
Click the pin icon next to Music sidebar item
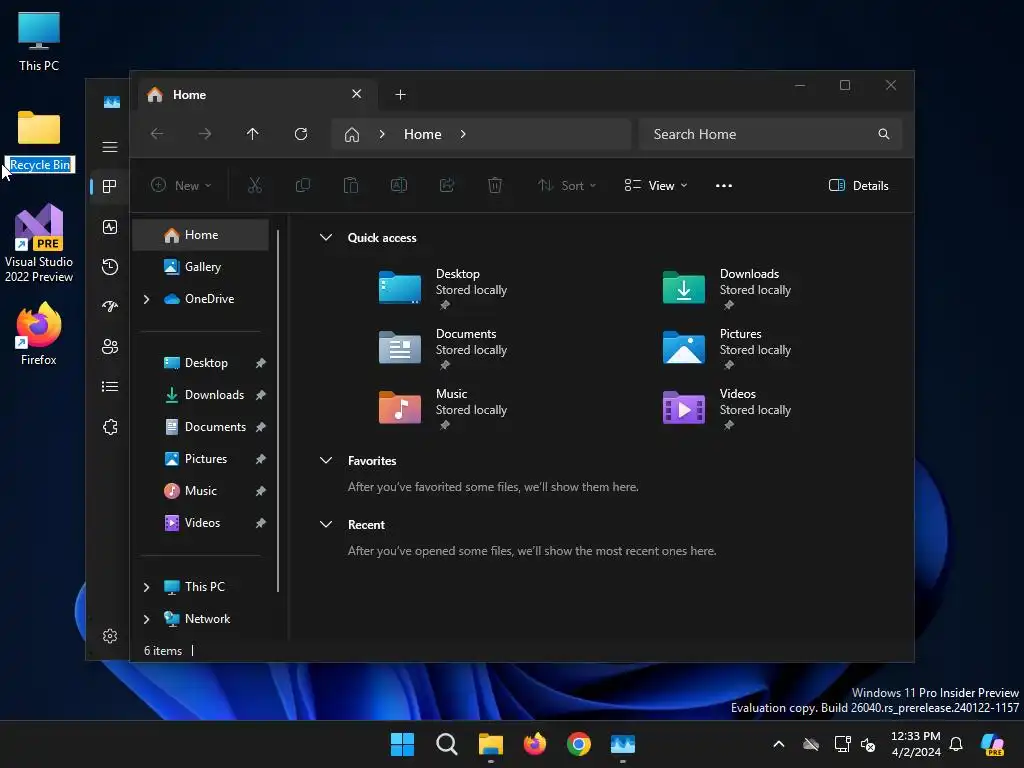click(x=261, y=491)
